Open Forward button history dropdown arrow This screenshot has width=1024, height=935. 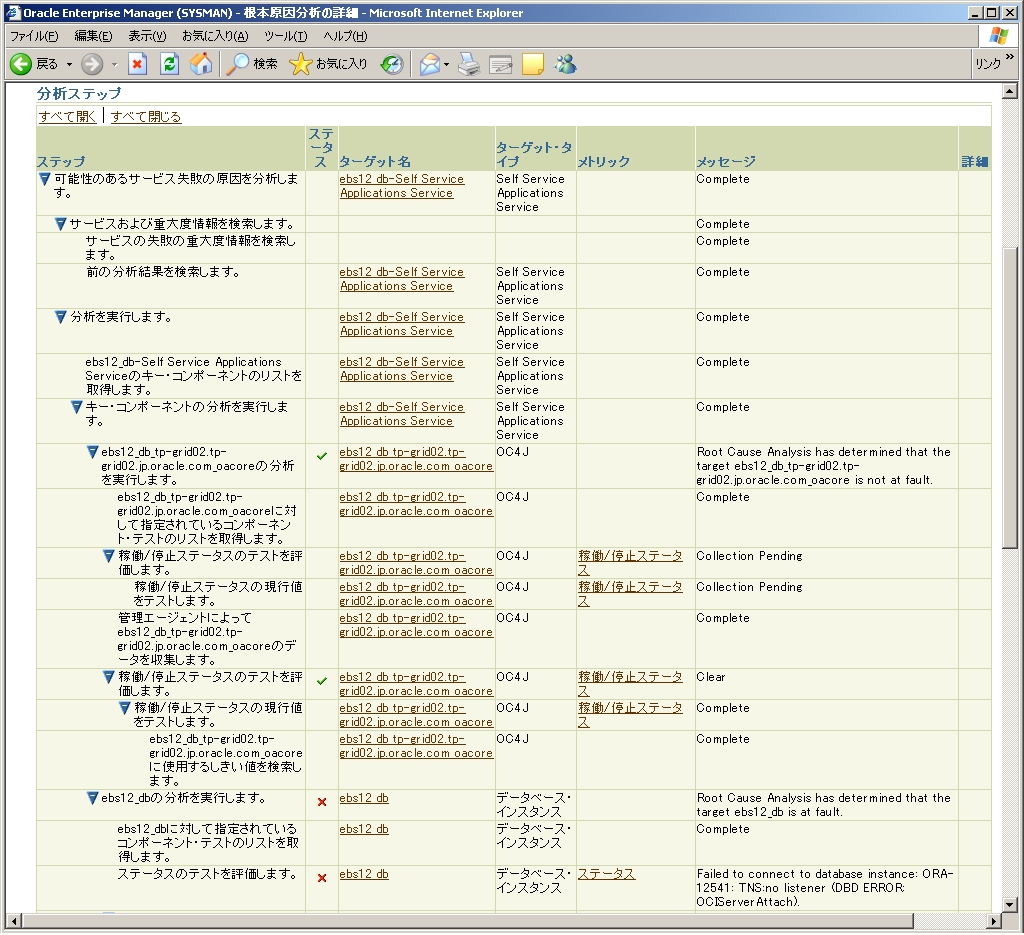click(114, 65)
